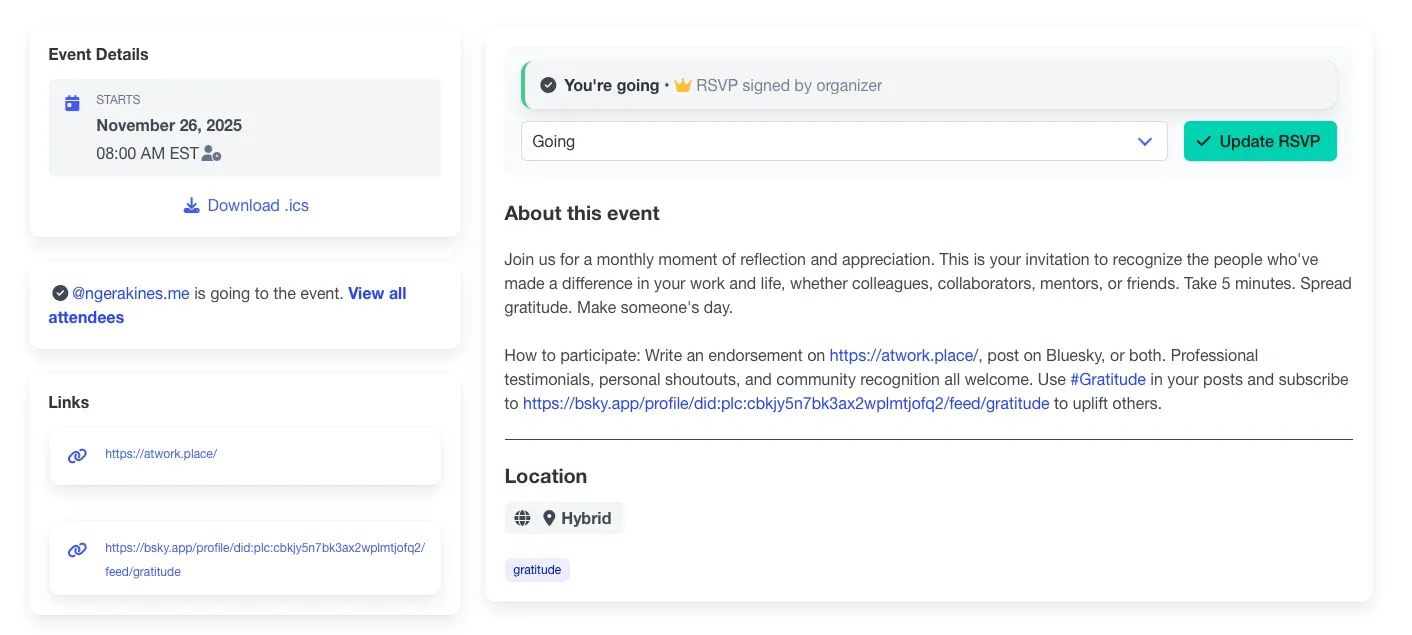The image size is (1412, 635).
Task: Click the timezone user-clock icon
Action: [211, 154]
